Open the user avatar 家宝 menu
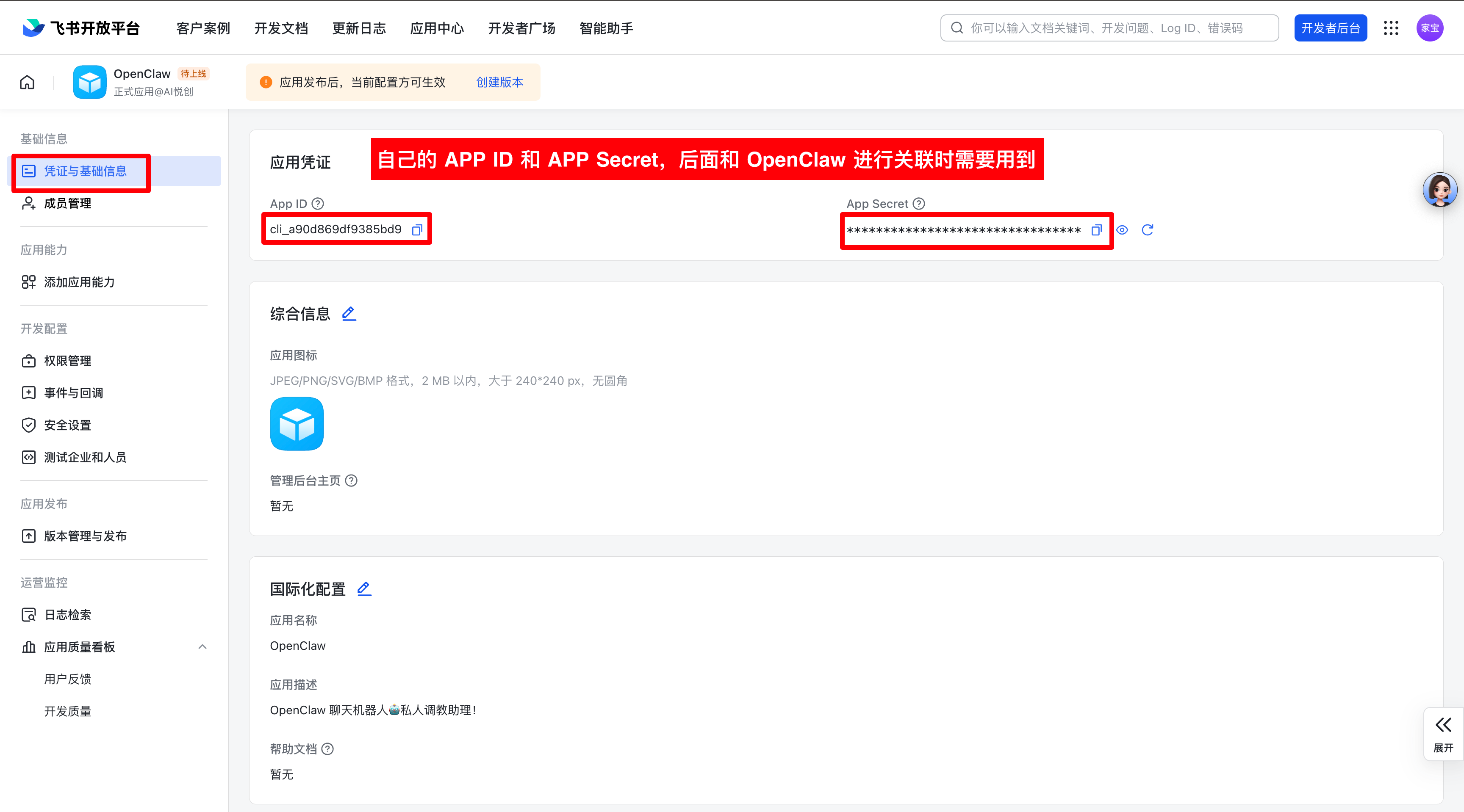Screen dimensions: 1464x812 coord(1430,28)
